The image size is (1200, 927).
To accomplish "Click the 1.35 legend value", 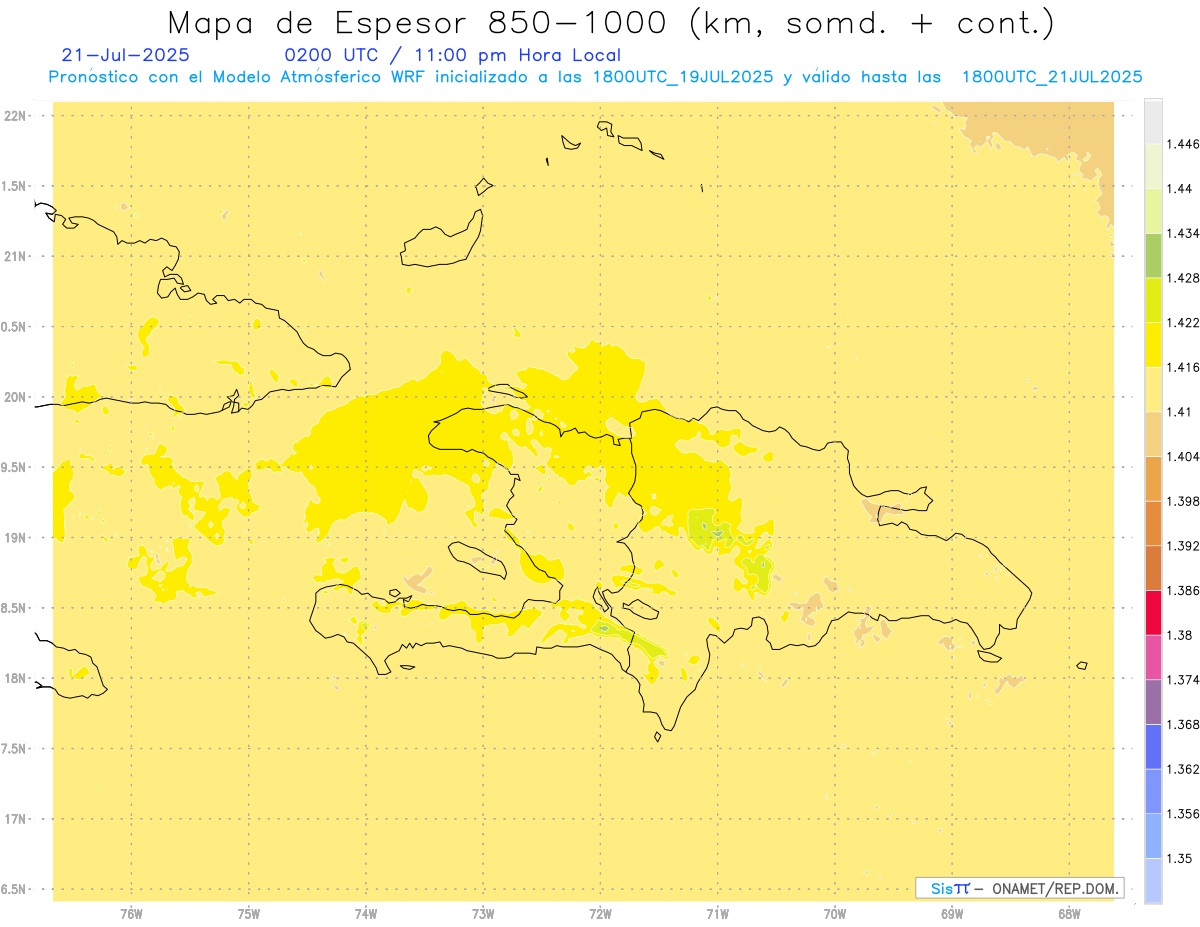I will pyautogui.click(x=1179, y=858).
